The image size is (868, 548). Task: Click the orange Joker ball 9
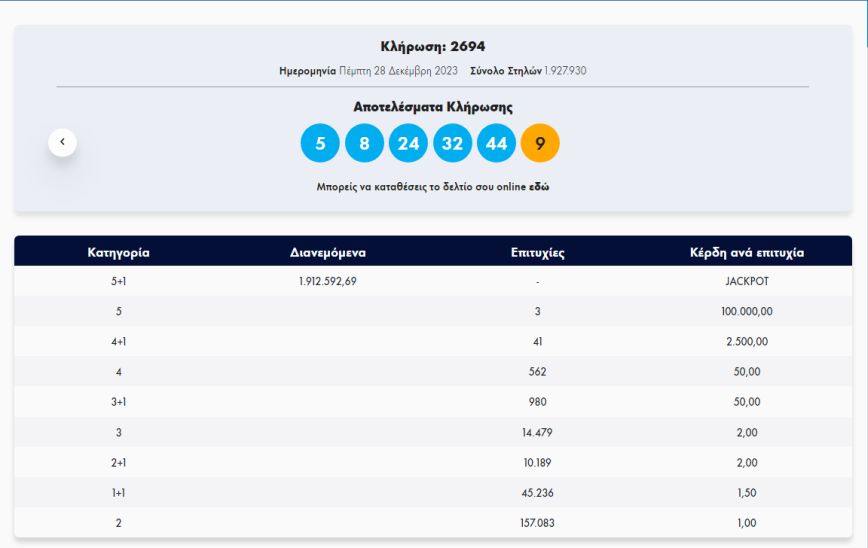[x=540, y=143]
